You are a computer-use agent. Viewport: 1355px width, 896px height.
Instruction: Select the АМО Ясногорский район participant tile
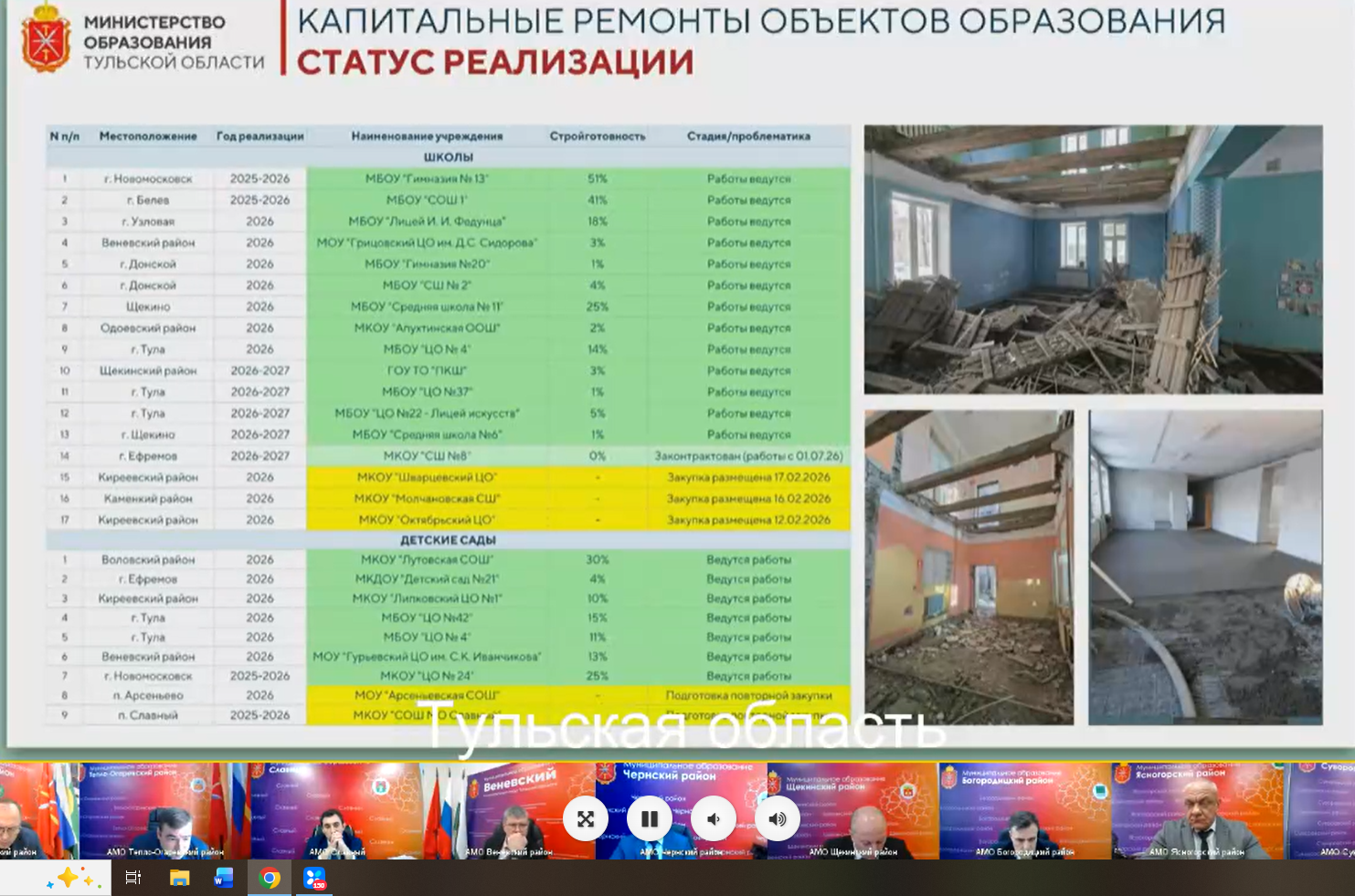(x=1202, y=809)
